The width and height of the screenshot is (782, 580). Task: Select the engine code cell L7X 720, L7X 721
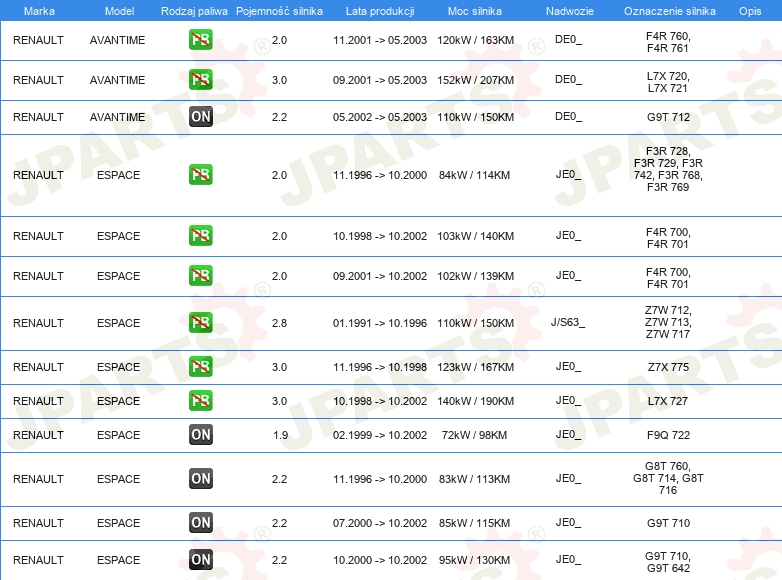[668, 82]
